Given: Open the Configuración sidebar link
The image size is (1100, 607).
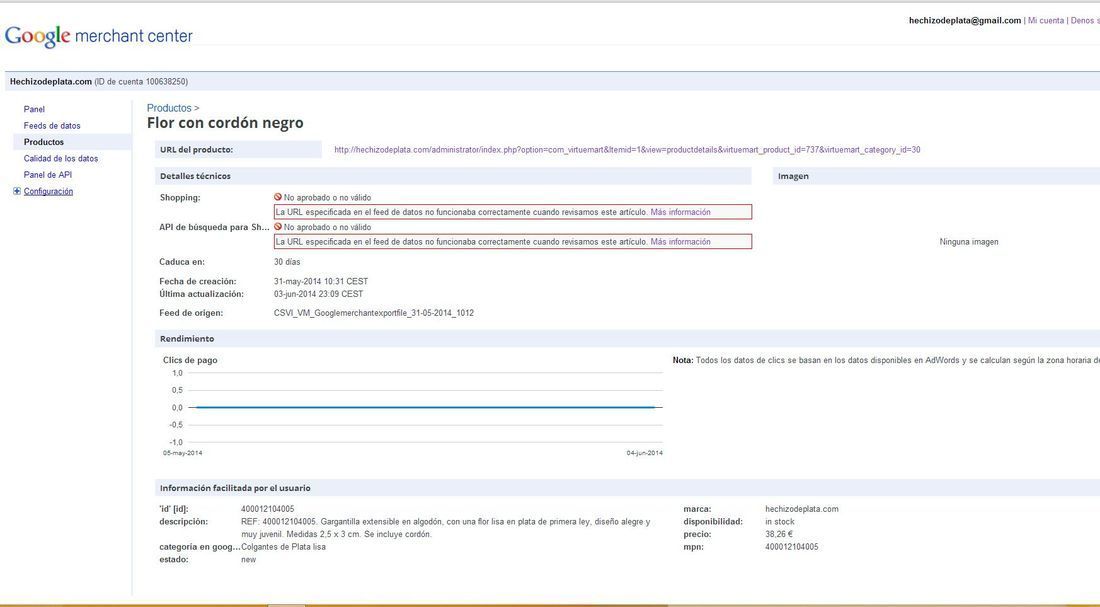Looking at the screenshot, I should coord(48,191).
